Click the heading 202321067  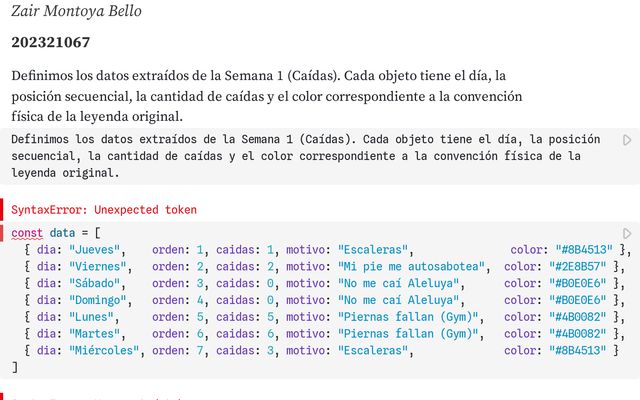point(51,42)
